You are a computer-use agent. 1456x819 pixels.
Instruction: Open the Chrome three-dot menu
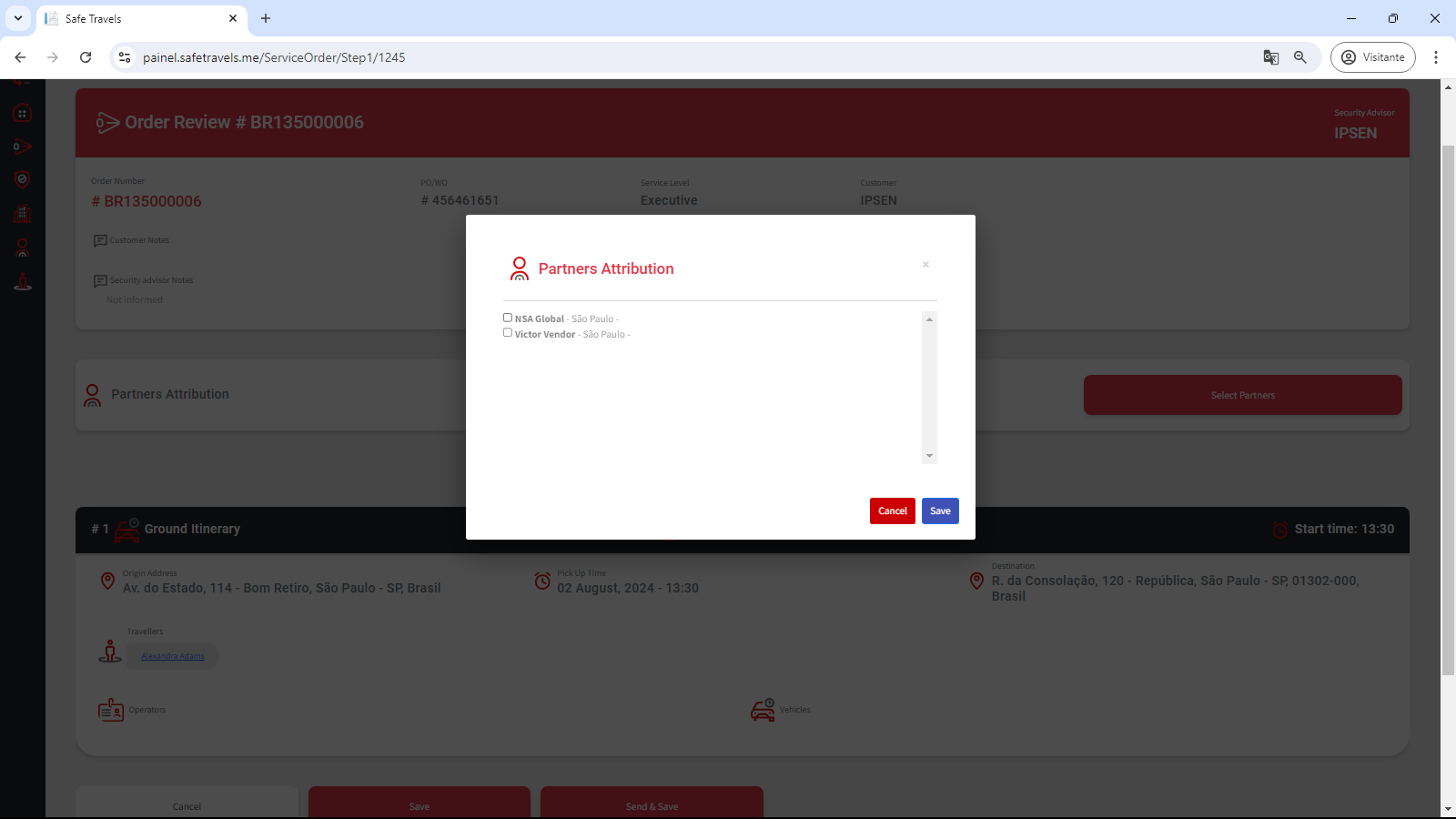tap(1436, 57)
